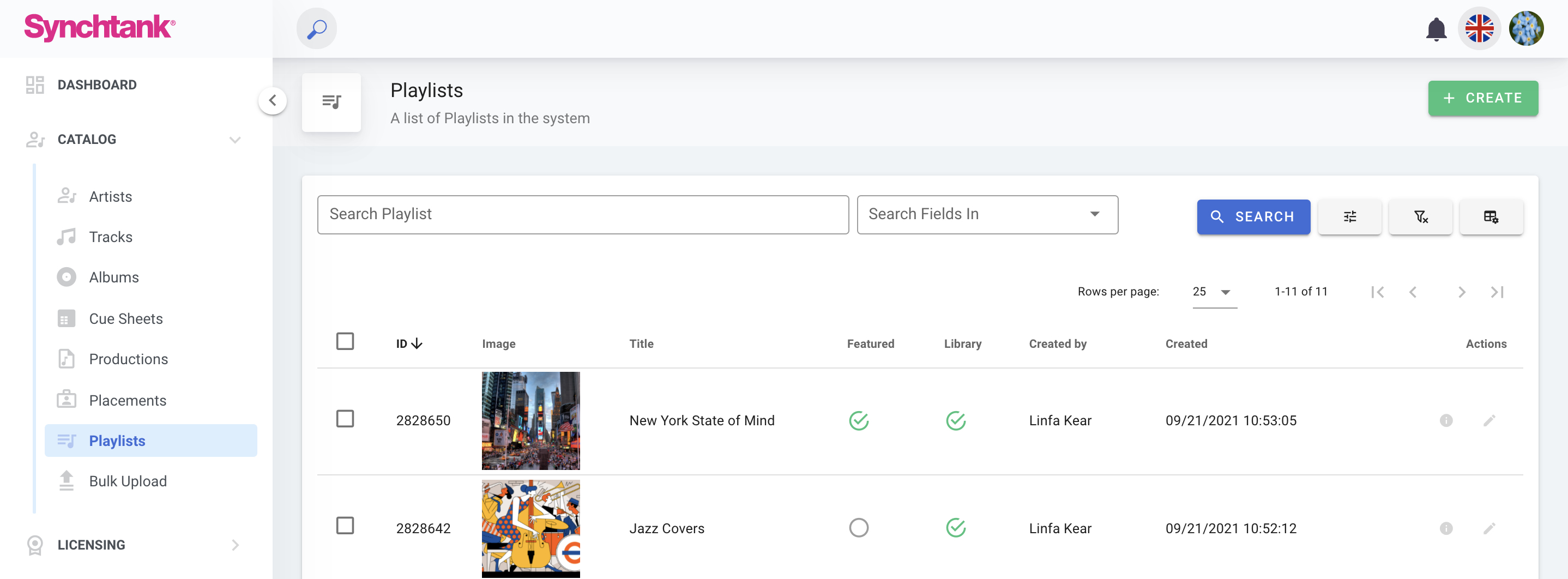The width and height of the screenshot is (1568, 579).
Task: Open the advanced filter sliders button
Action: (1349, 217)
